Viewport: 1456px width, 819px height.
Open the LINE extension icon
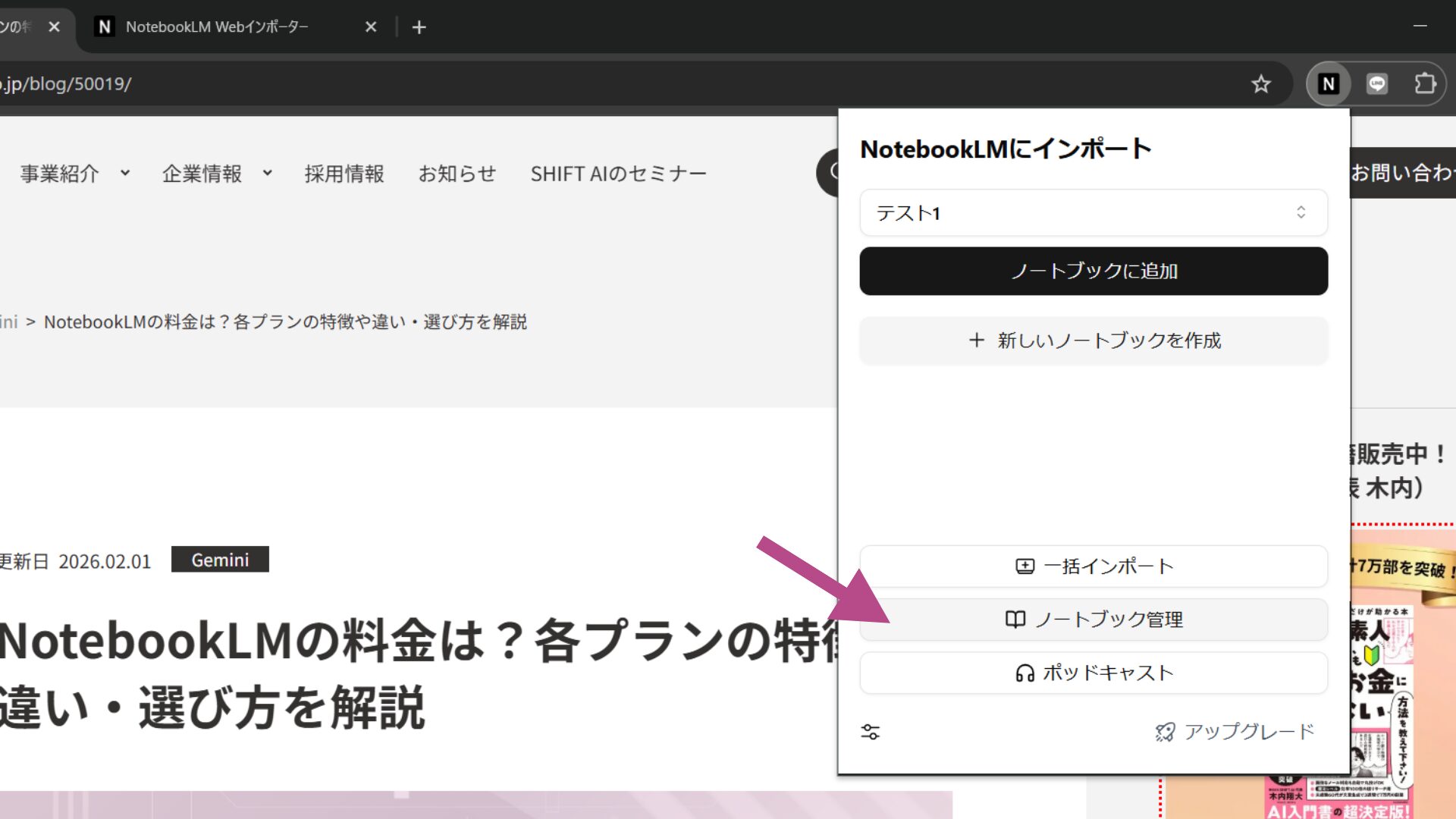point(1376,84)
